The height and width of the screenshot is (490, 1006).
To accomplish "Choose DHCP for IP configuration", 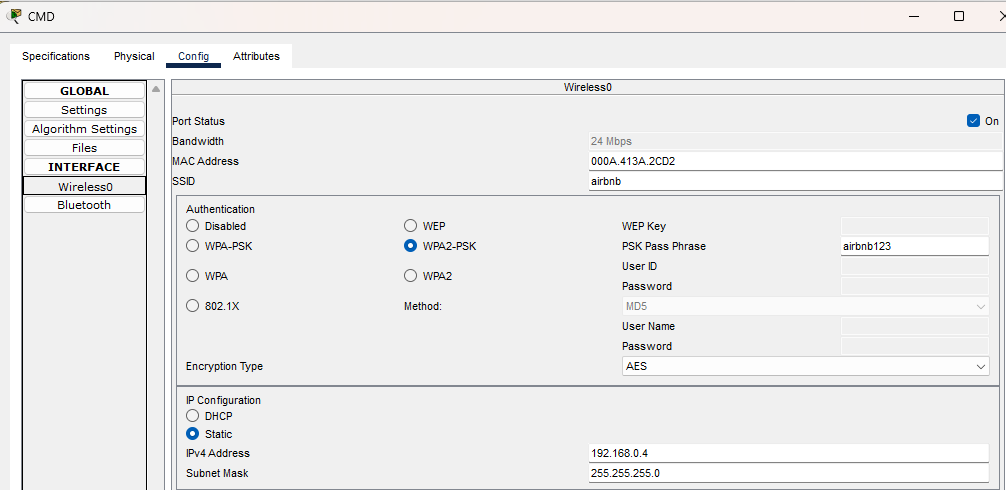I will click(193, 416).
